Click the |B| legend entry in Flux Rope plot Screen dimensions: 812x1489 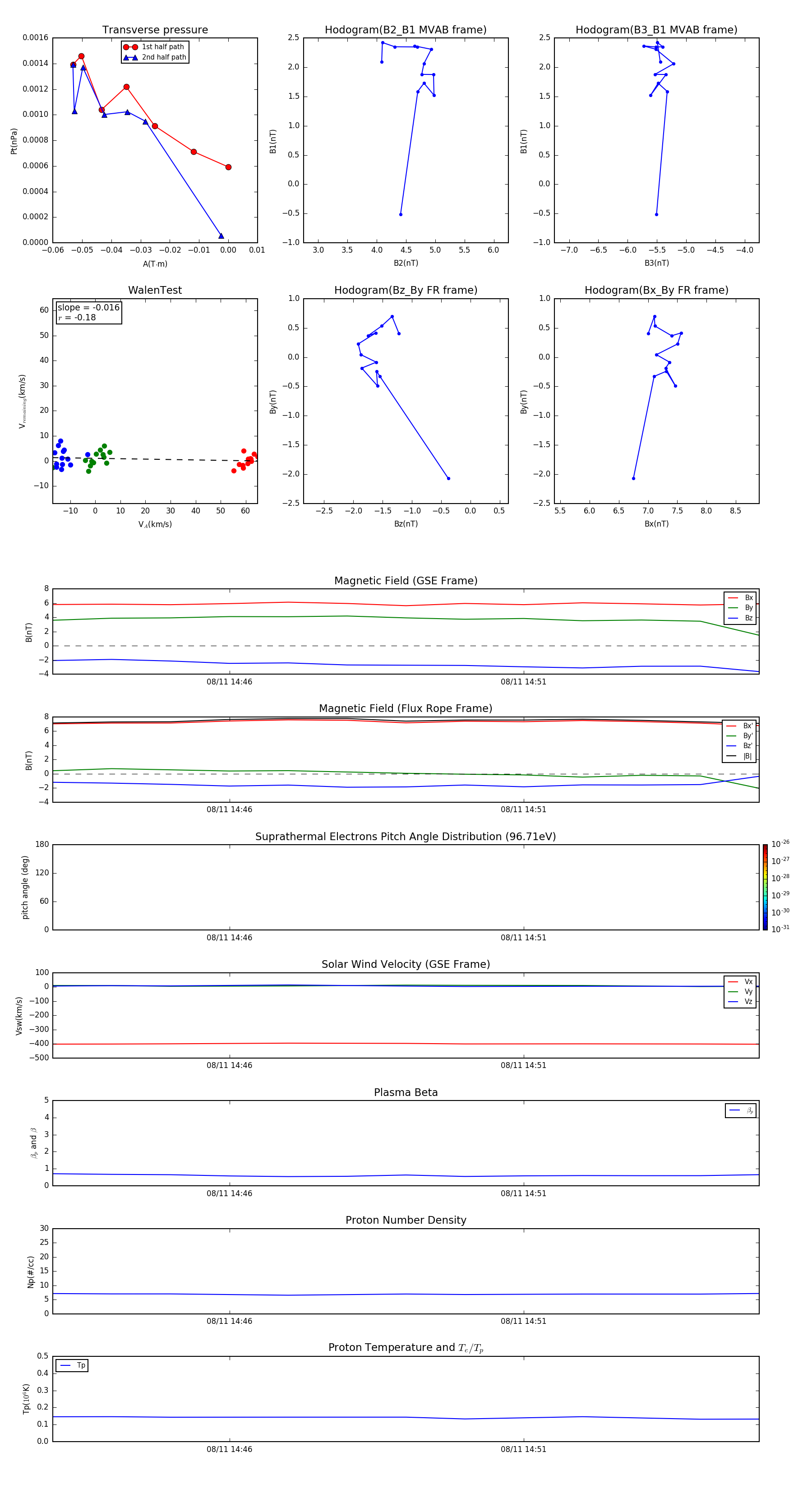pyautogui.click(x=739, y=756)
